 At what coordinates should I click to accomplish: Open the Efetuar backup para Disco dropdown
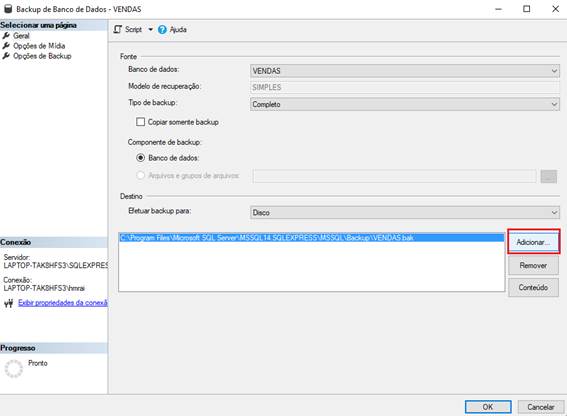[405, 212]
